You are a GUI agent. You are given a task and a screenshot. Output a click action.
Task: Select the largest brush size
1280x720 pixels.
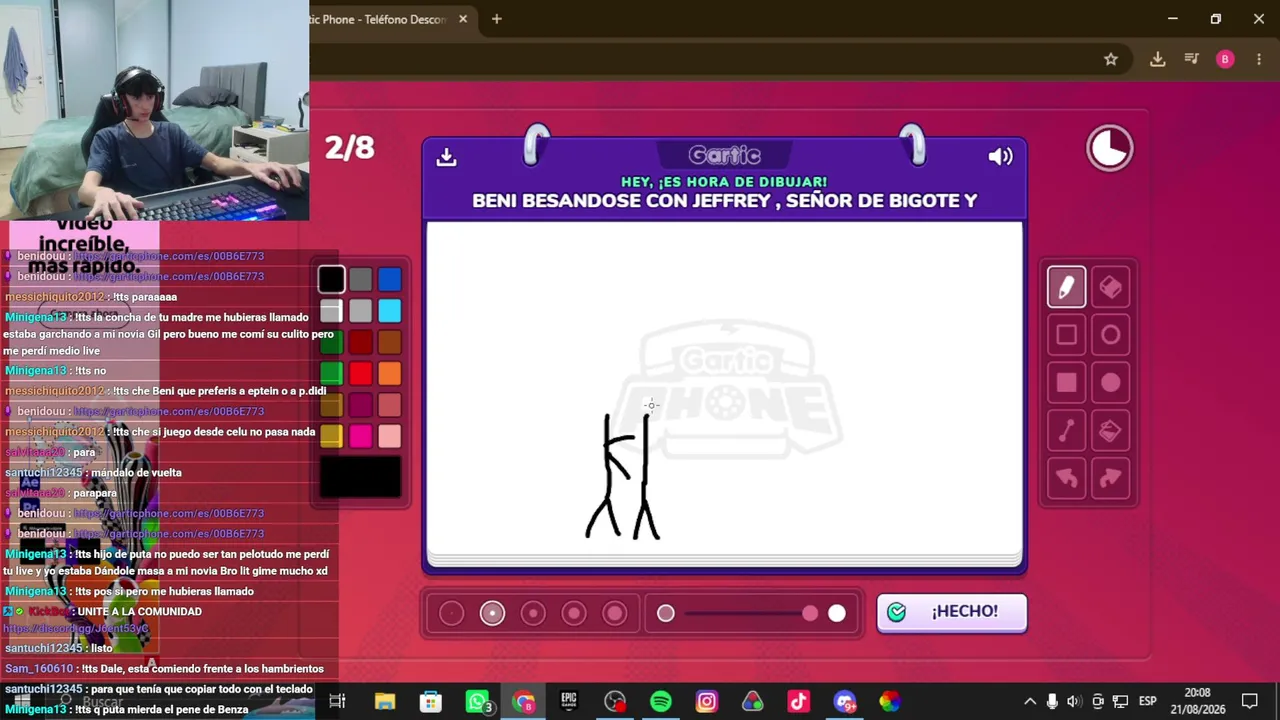[x=615, y=613]
